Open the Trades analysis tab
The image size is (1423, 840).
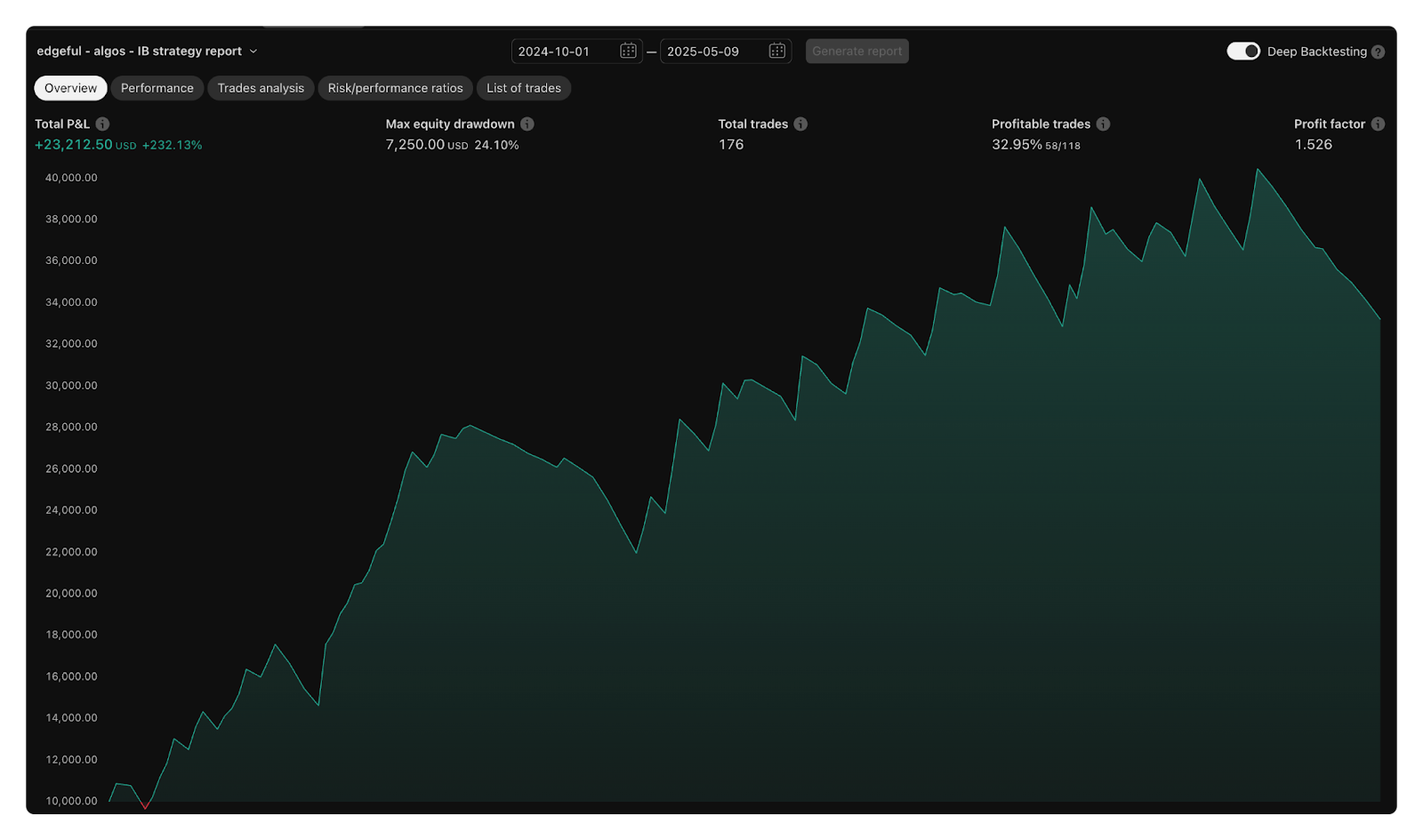pos(261,88)
